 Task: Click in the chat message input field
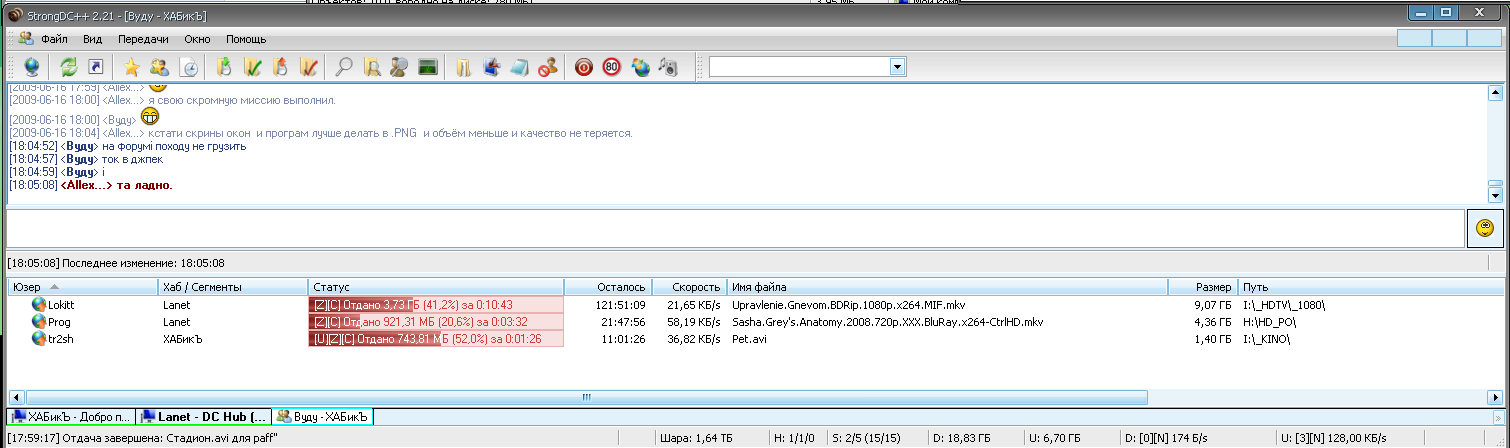tap(735, 228)
